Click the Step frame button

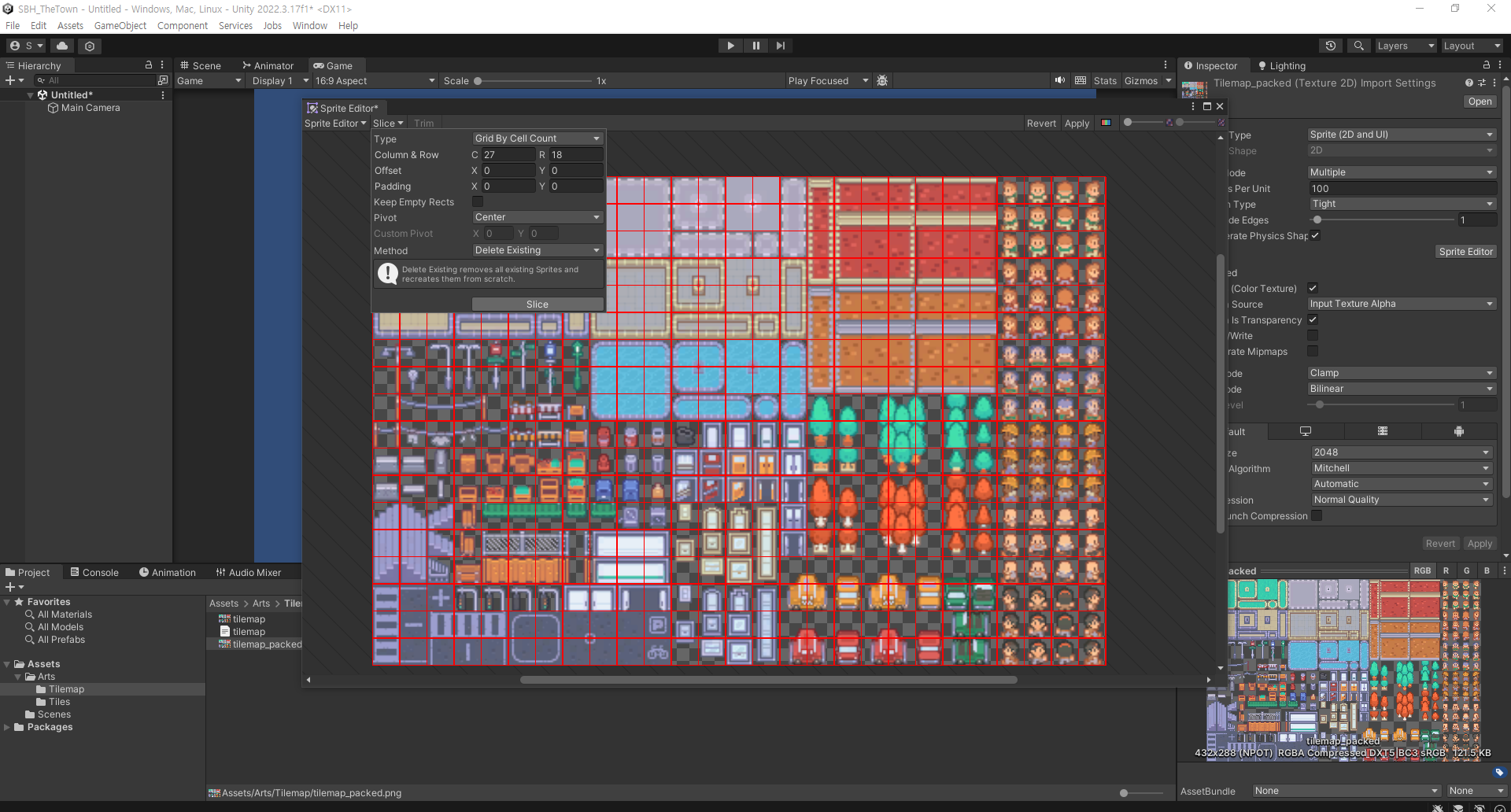coord(780,46)
